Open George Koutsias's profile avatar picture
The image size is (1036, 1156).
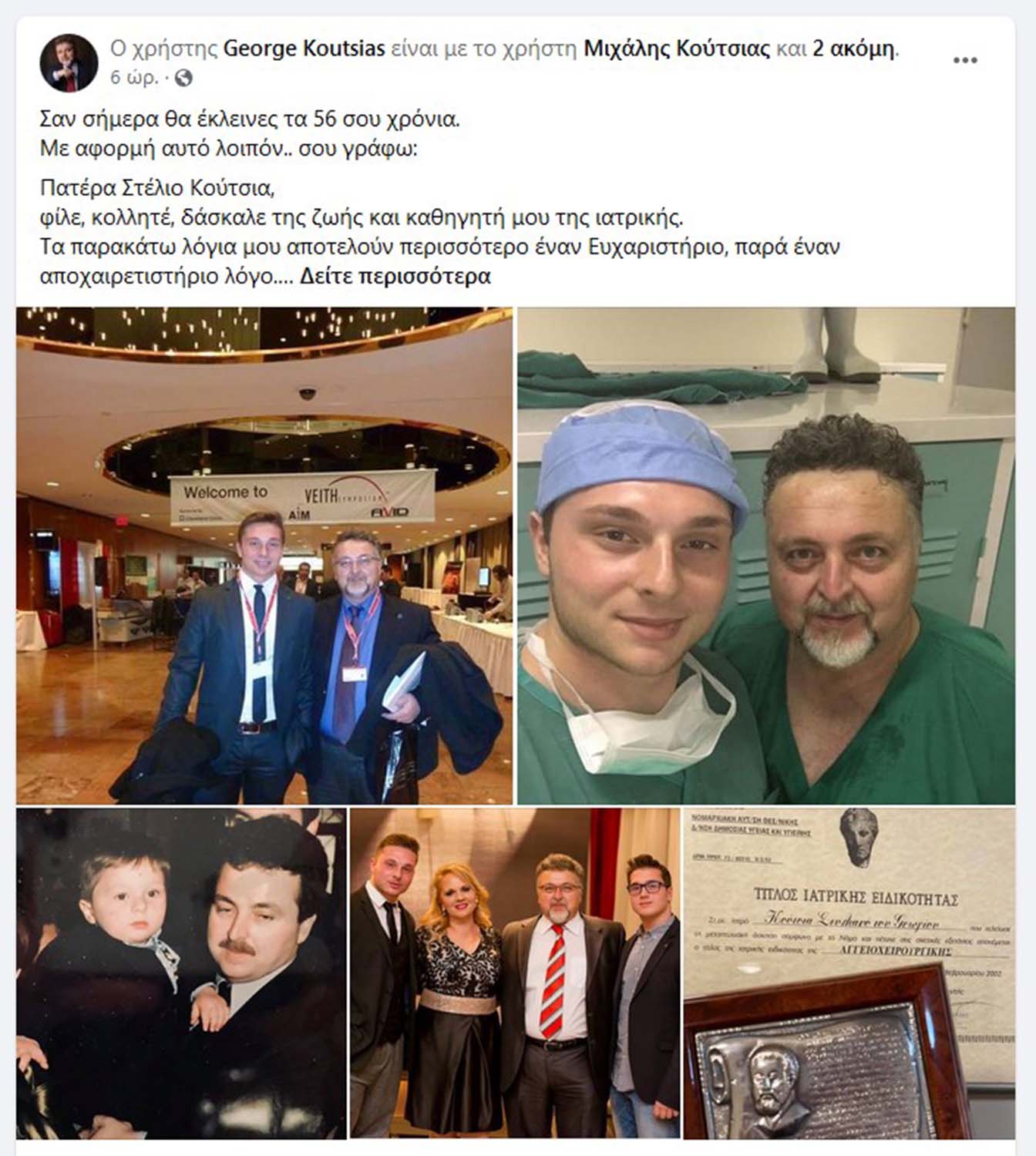[x=69, y=62]
